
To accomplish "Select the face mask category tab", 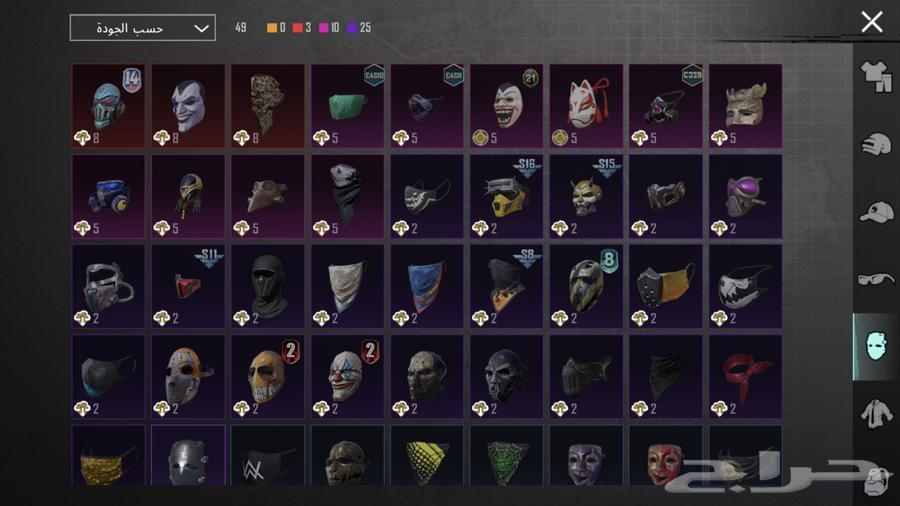I will click(x=876, y=347).
